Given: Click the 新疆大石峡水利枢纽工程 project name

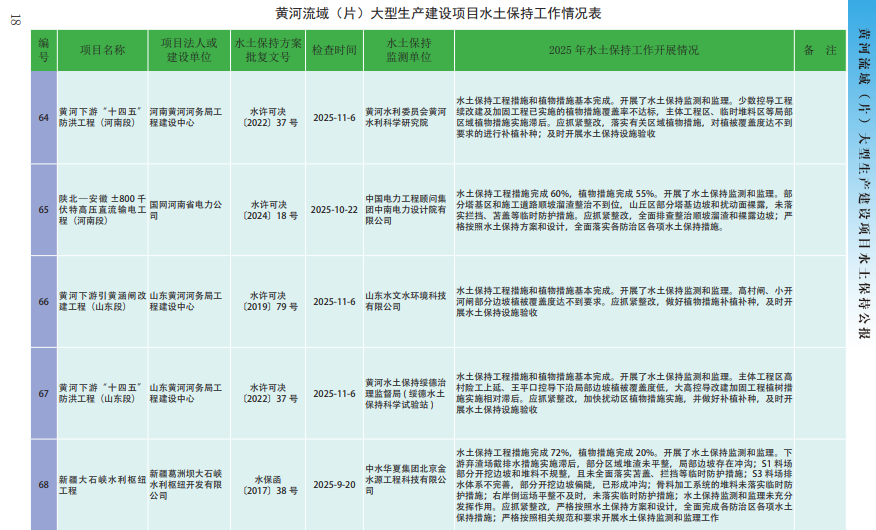Looking at the screenshot, I should point(102,485).
